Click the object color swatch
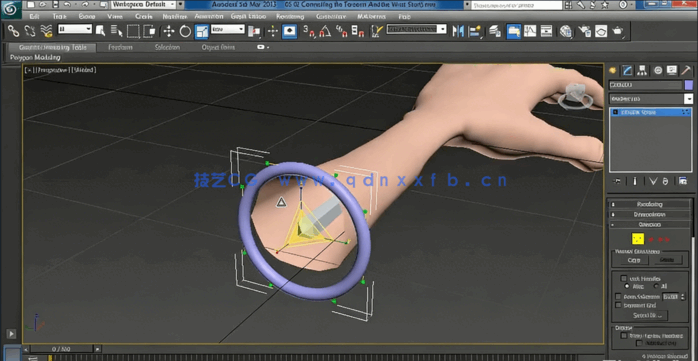698x361 pixels. (689, 85)
